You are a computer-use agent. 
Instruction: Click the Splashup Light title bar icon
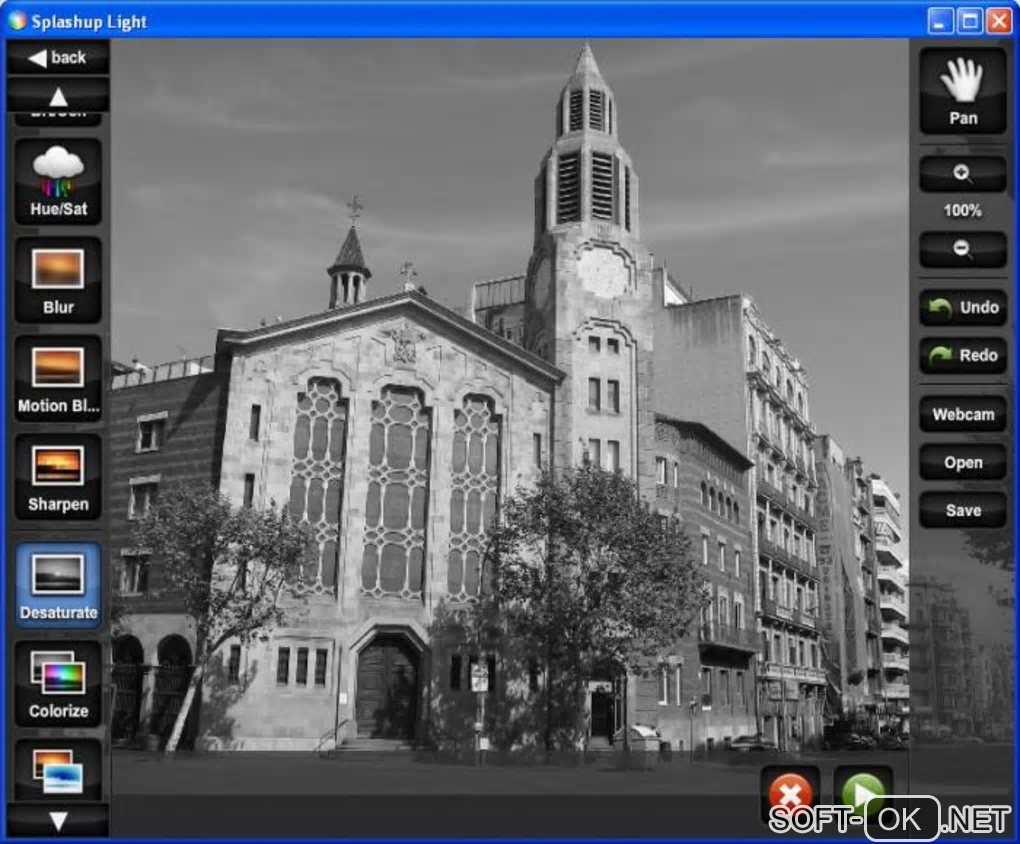[17, 21]
